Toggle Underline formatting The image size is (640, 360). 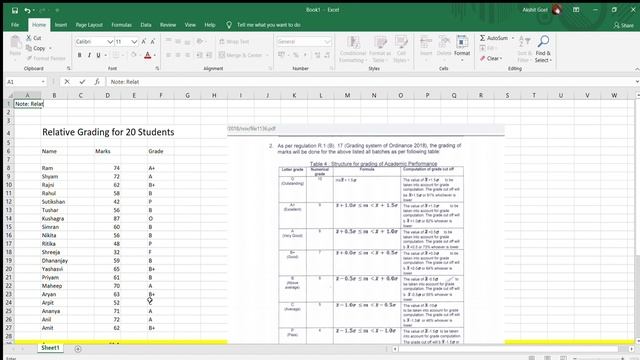[x=98, y=55]
